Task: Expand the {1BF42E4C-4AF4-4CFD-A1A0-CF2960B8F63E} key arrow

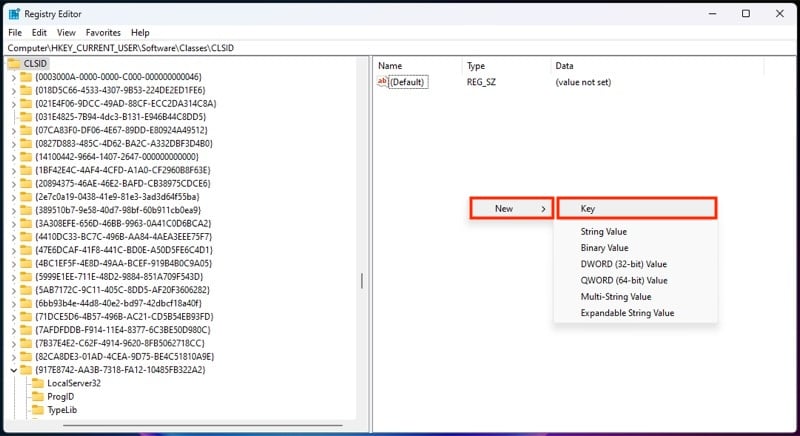Action: click(x=14, y=170)
